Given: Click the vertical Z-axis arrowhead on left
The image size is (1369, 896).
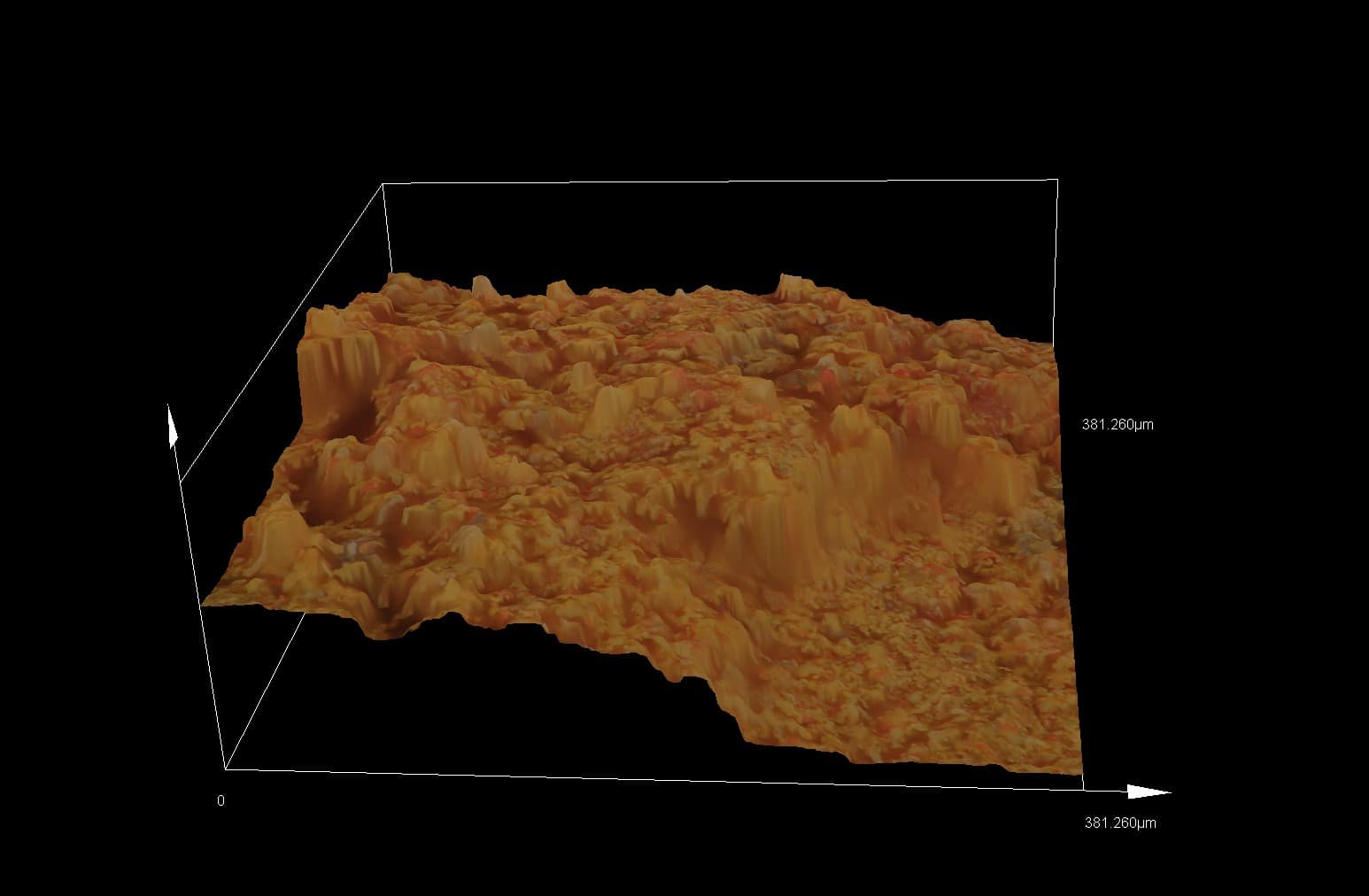Looking at the screenshot, I should coord(174,430).
